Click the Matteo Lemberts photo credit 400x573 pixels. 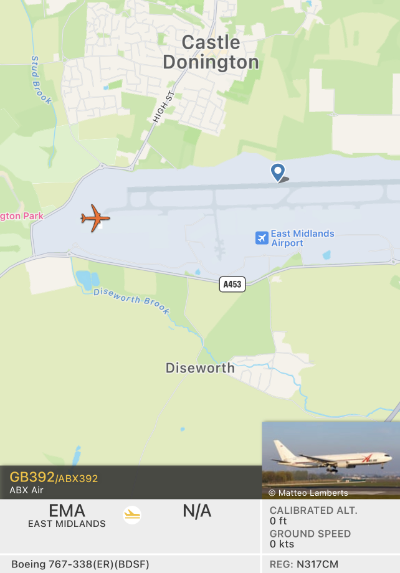[309, 493]
